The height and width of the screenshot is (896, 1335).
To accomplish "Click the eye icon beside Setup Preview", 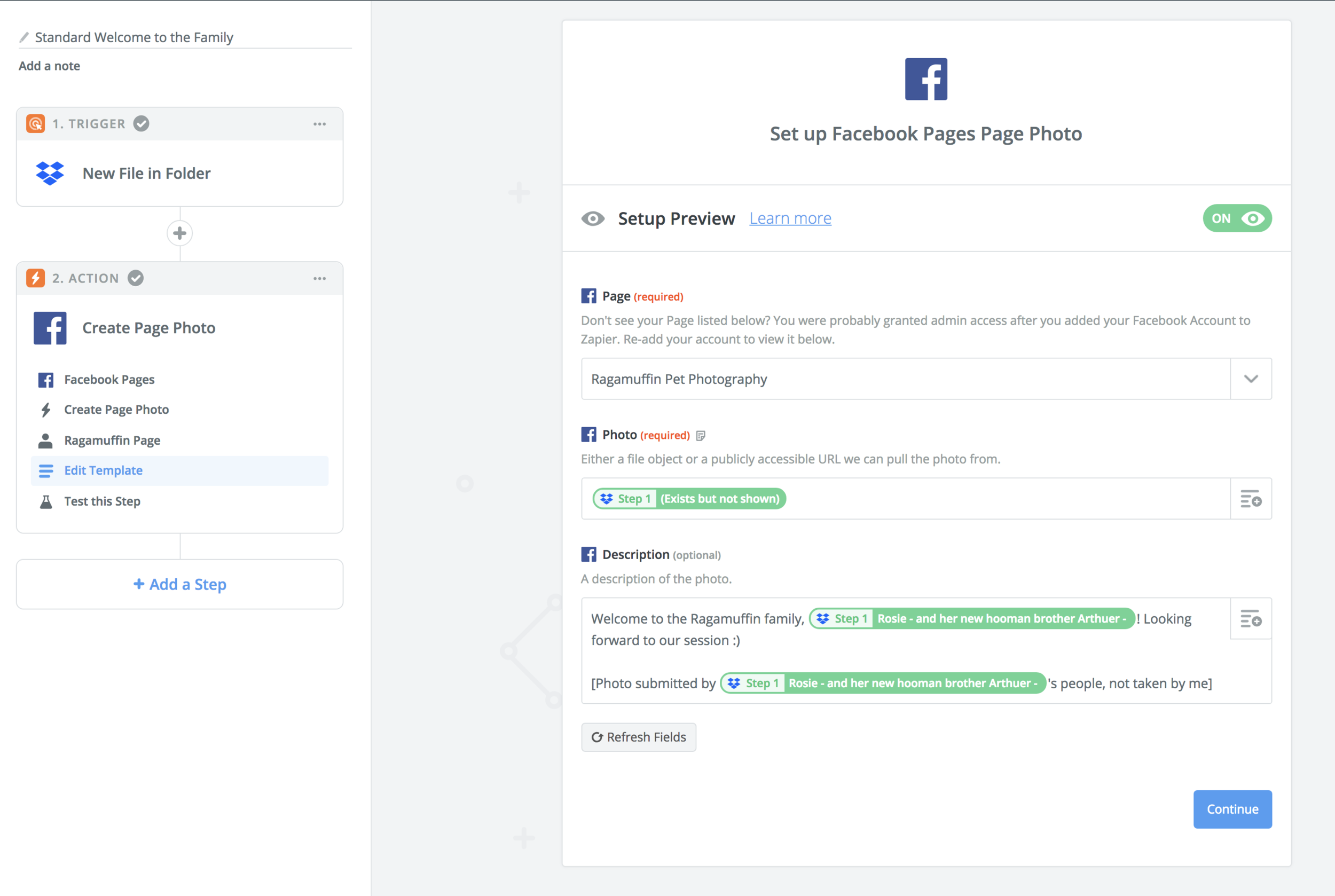I will pyautogui.click(x=593, y=219).
